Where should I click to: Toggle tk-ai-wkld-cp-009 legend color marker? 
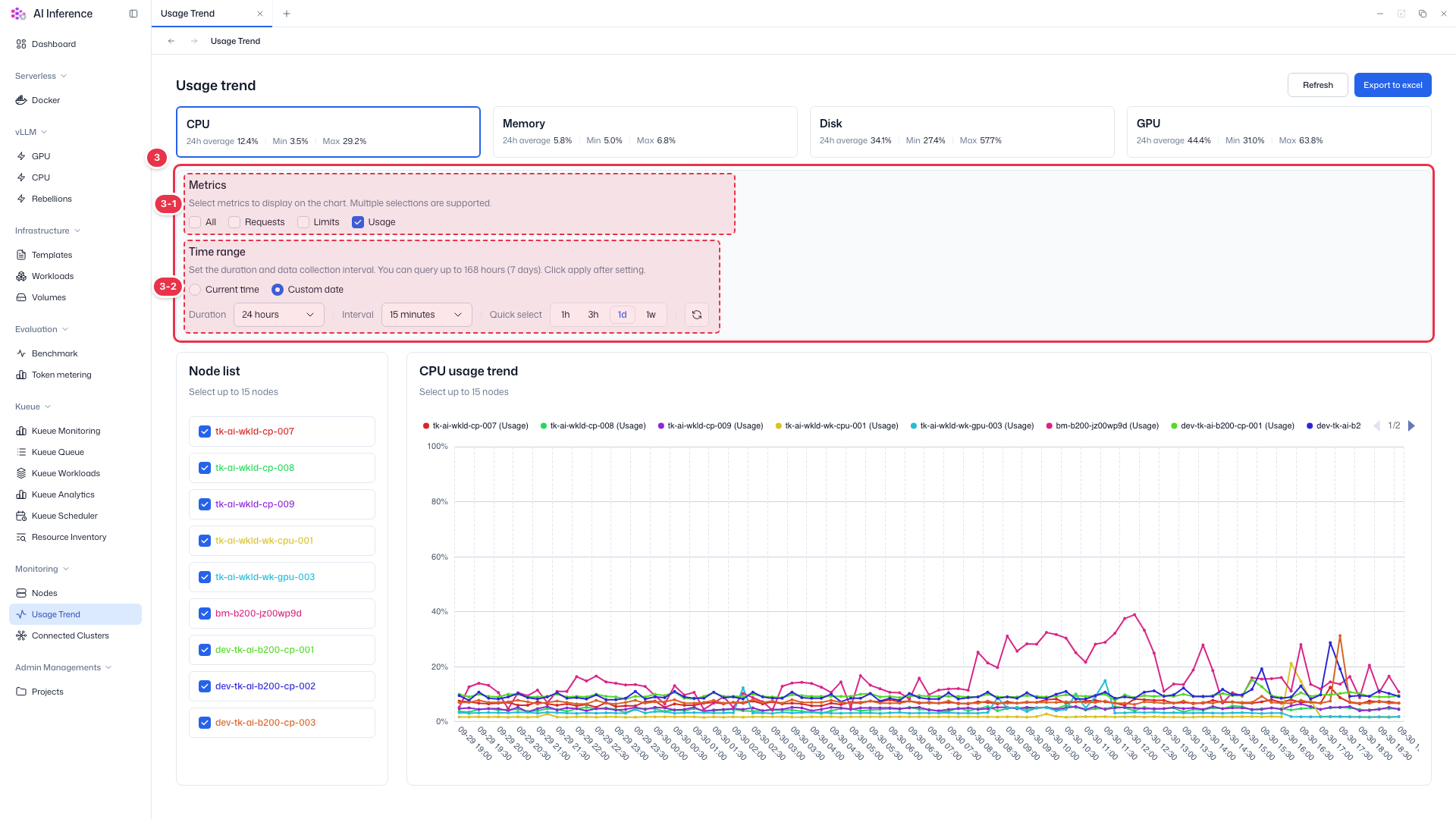click(661, 426)
